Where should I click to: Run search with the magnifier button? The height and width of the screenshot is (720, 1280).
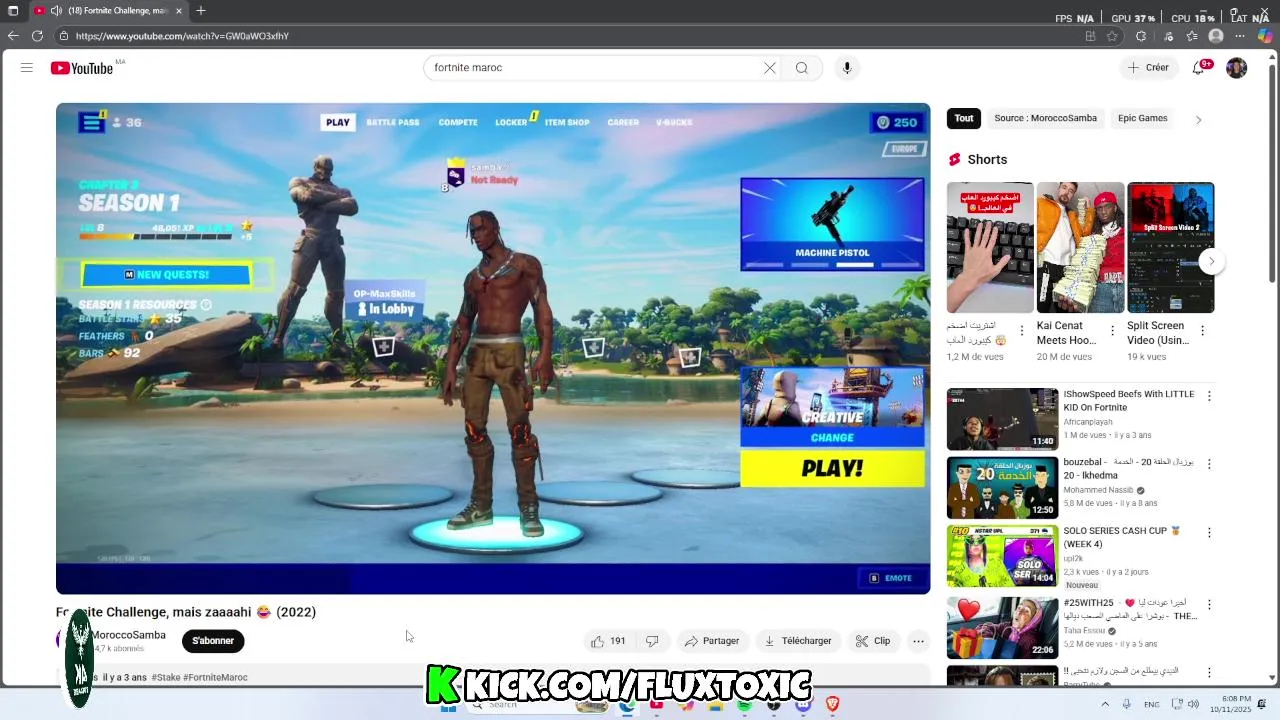802,68
